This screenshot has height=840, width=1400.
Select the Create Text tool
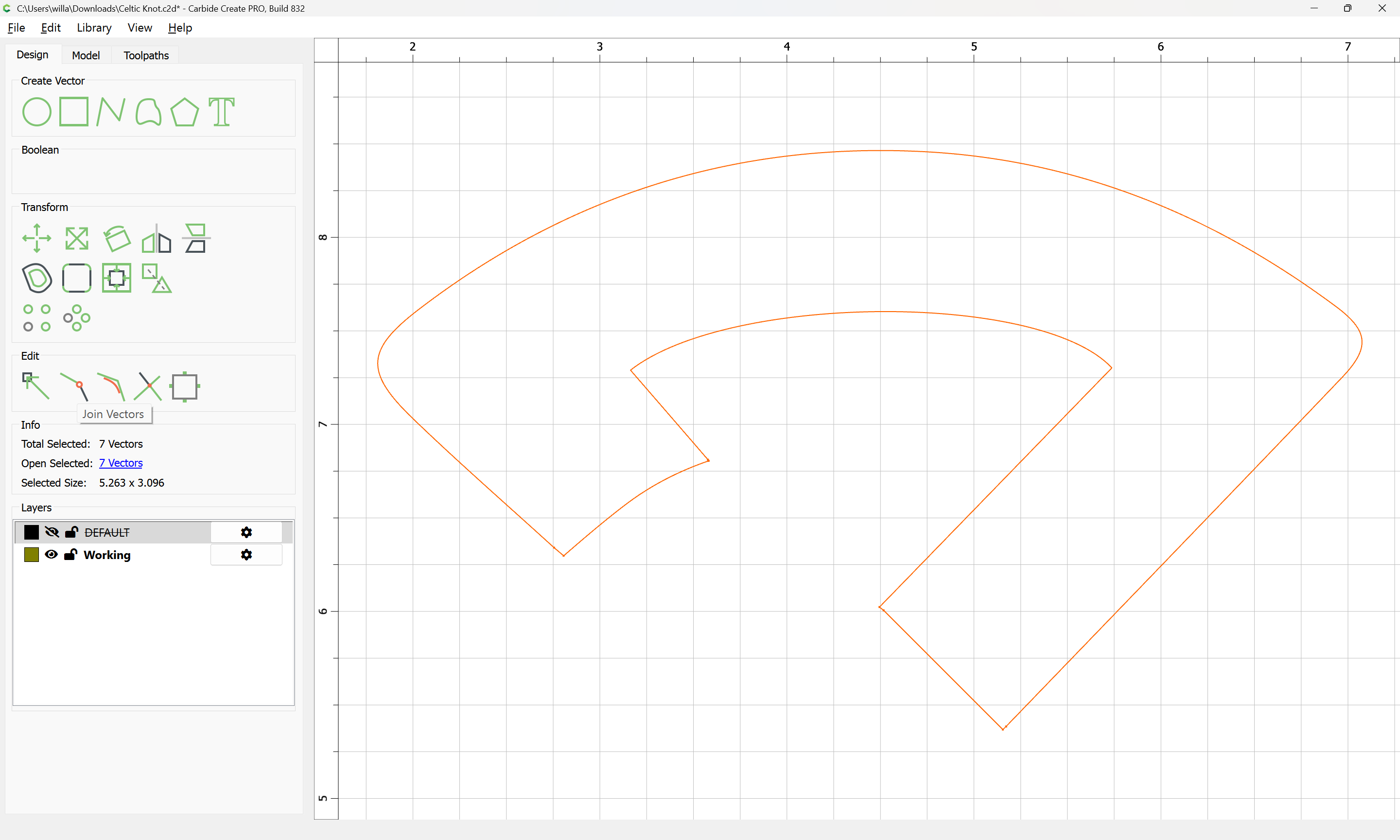coord(221,111)
